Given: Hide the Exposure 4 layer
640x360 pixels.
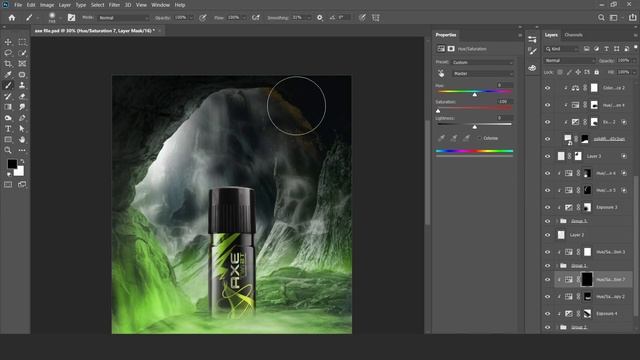Looking at the screenshot, I should [x=547, y=313].
